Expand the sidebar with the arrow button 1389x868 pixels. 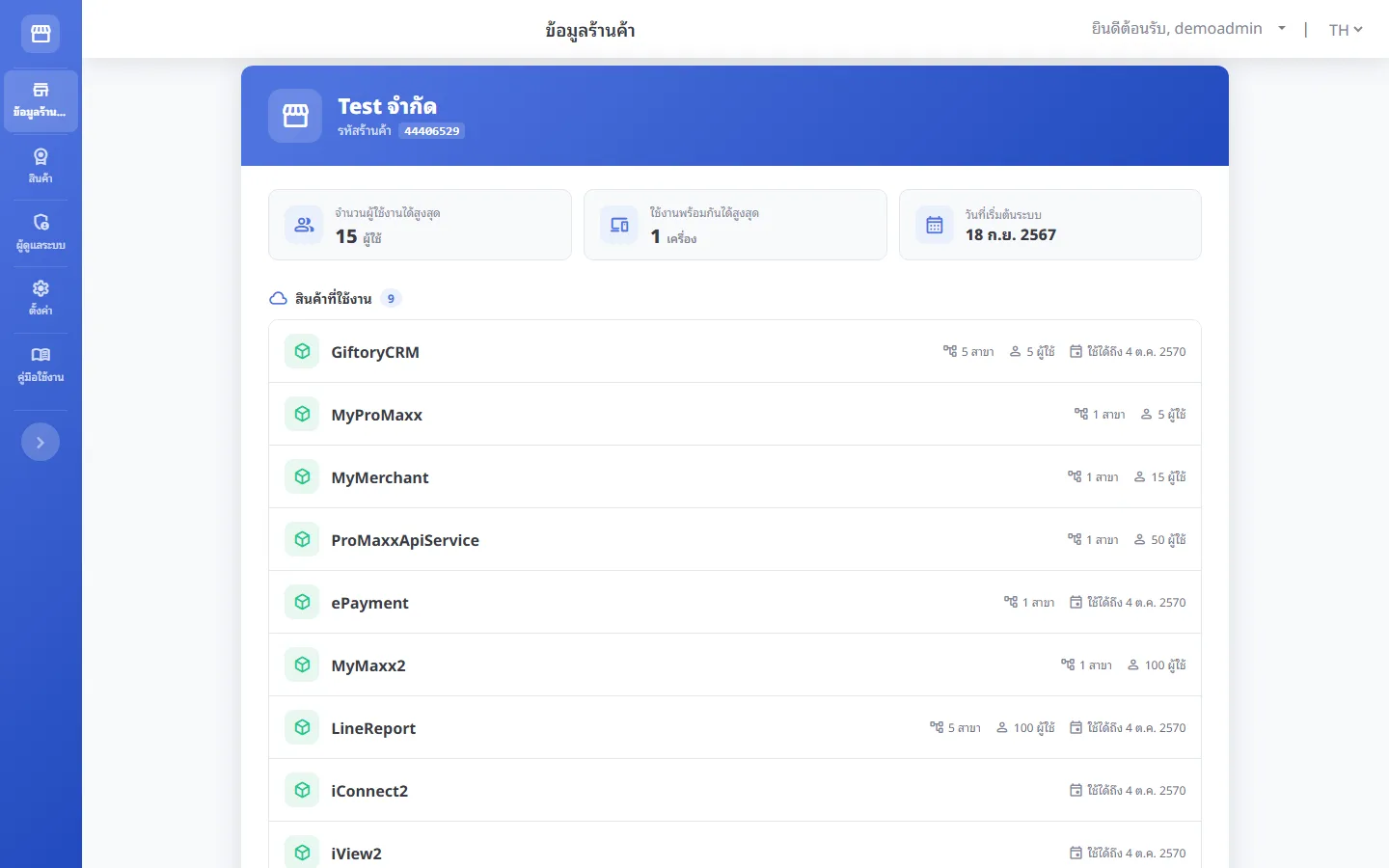[41, 442]
